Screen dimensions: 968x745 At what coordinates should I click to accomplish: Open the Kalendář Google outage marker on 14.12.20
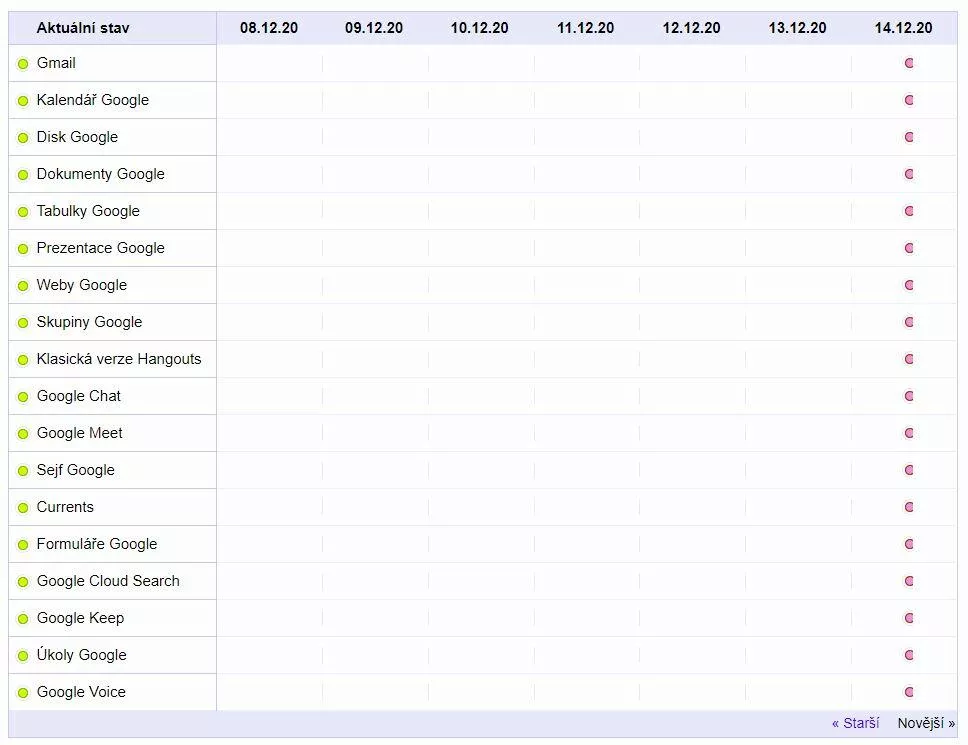click(x=909, y=100)
